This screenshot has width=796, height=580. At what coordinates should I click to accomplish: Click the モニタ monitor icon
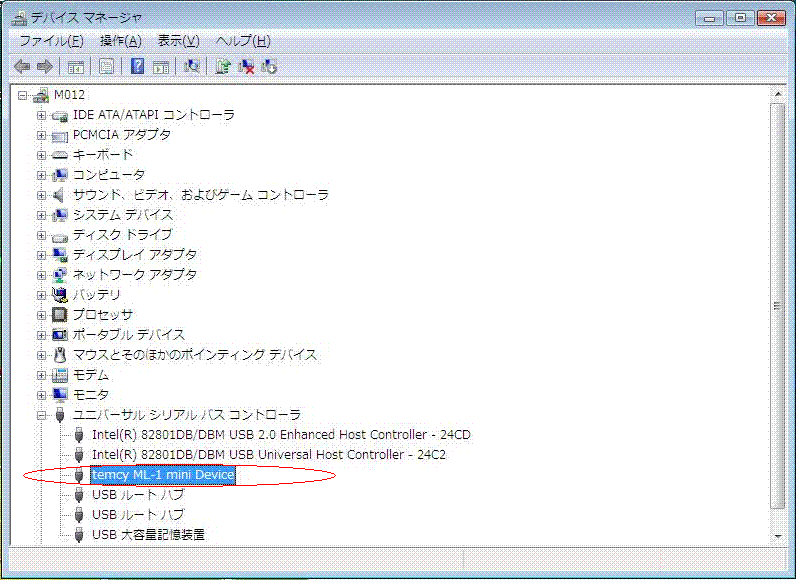pyautogui.click(x=60, y=395)
